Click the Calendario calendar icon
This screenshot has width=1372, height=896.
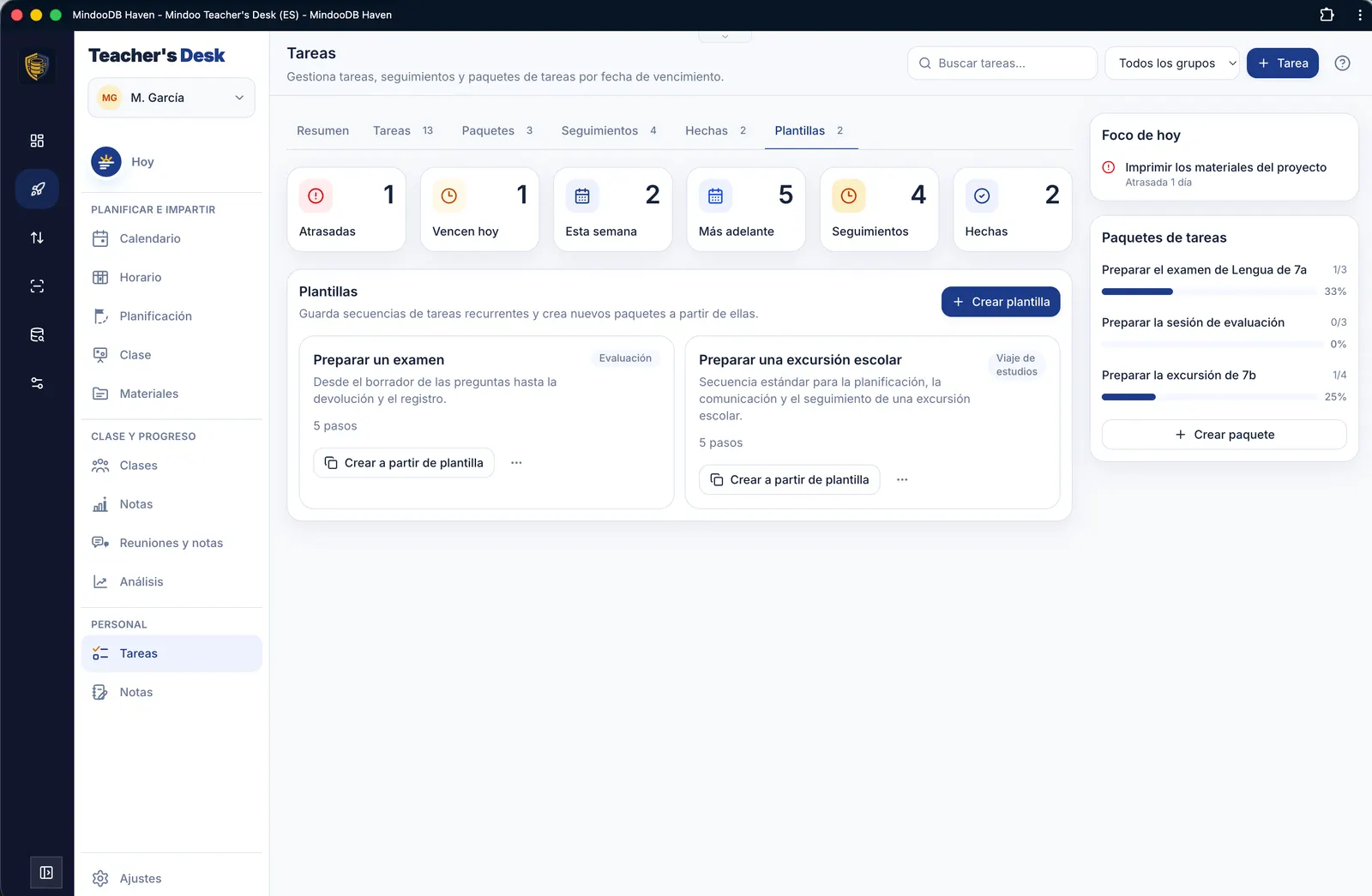coord(100,238)
